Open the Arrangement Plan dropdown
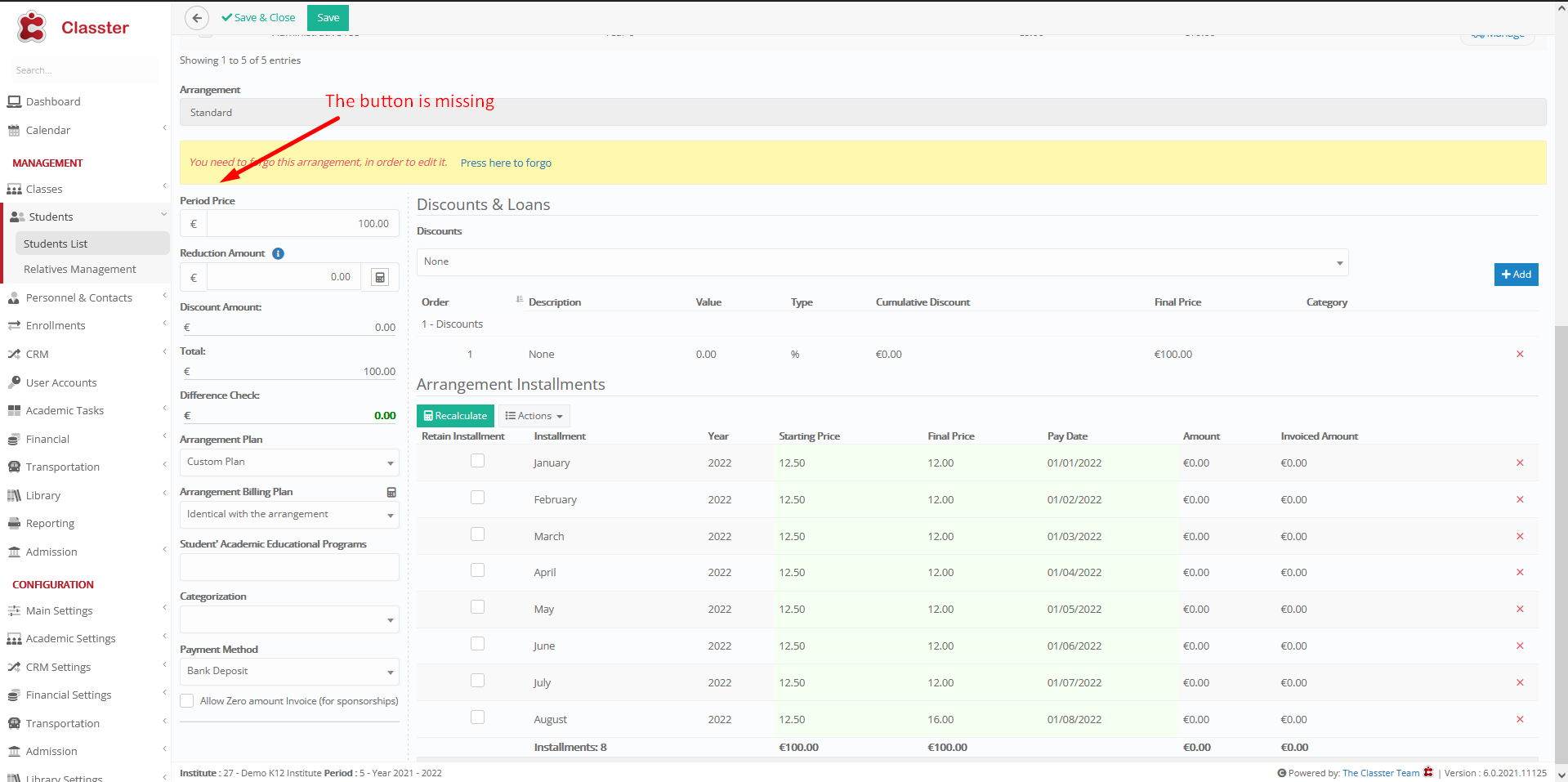Viewport: 1568px width, 782px height. [x=289, y=462]
